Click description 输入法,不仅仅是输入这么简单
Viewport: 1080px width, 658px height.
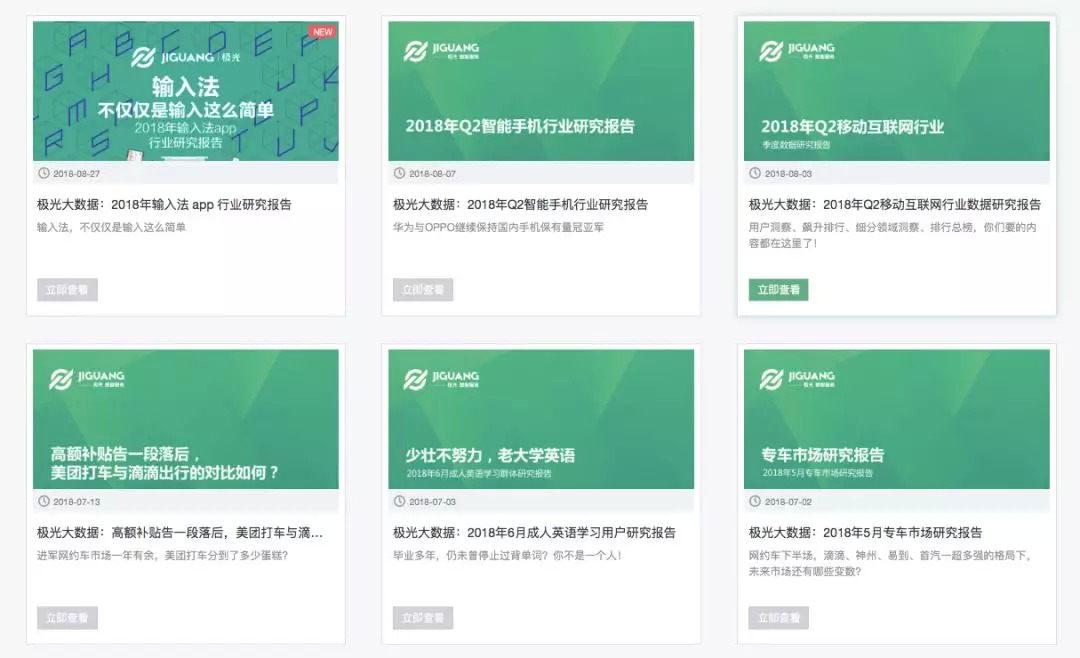point(112,227)
